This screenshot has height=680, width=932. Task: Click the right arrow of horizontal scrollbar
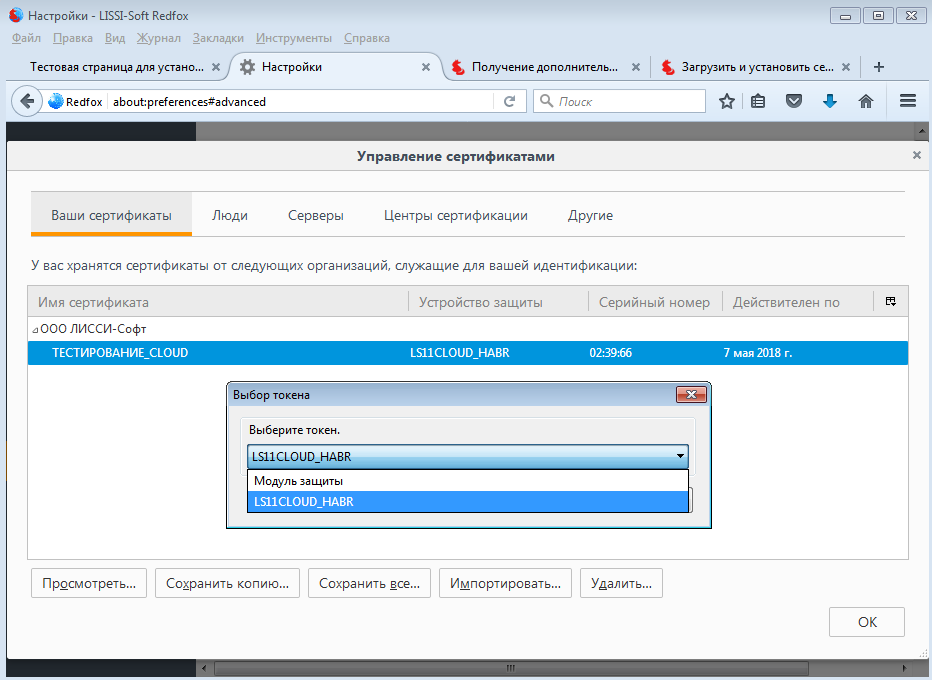point(903,668)
